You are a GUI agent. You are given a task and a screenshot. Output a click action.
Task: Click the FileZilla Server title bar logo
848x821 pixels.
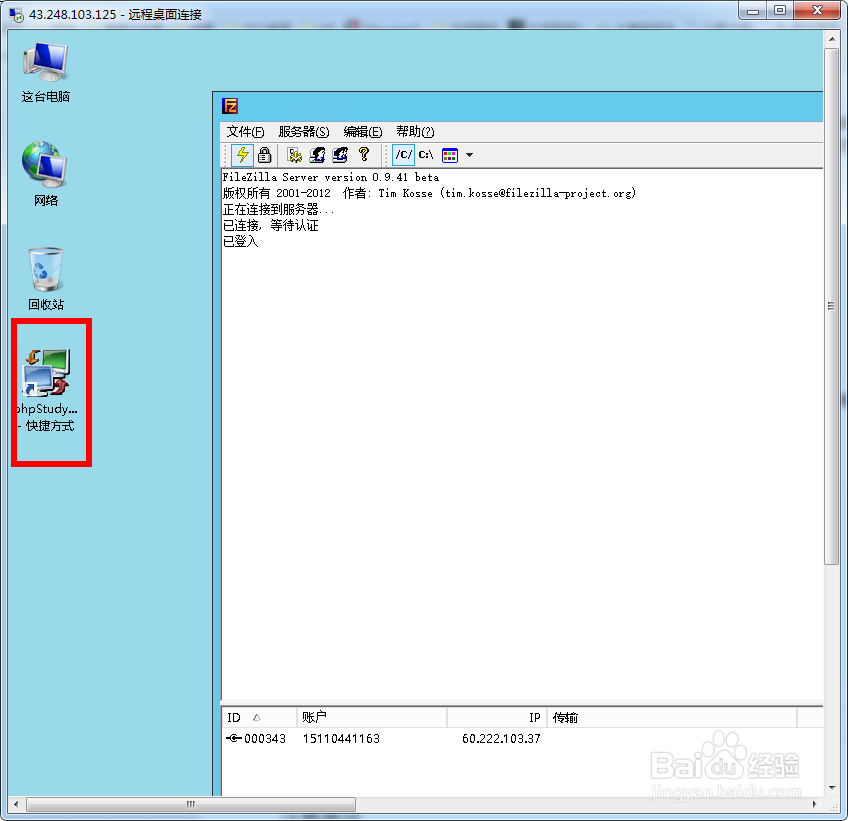(x=230, y=106)
